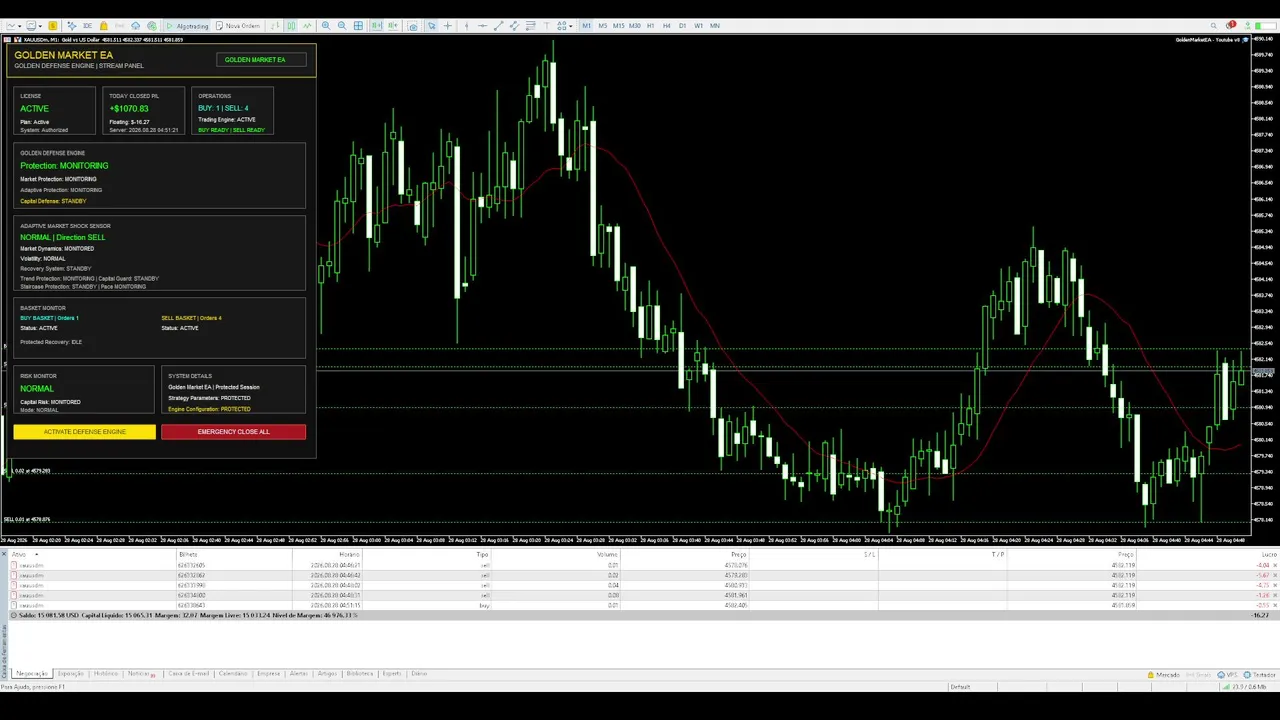
Task: Open the Histórico tab
Action: tap(106, 674)
